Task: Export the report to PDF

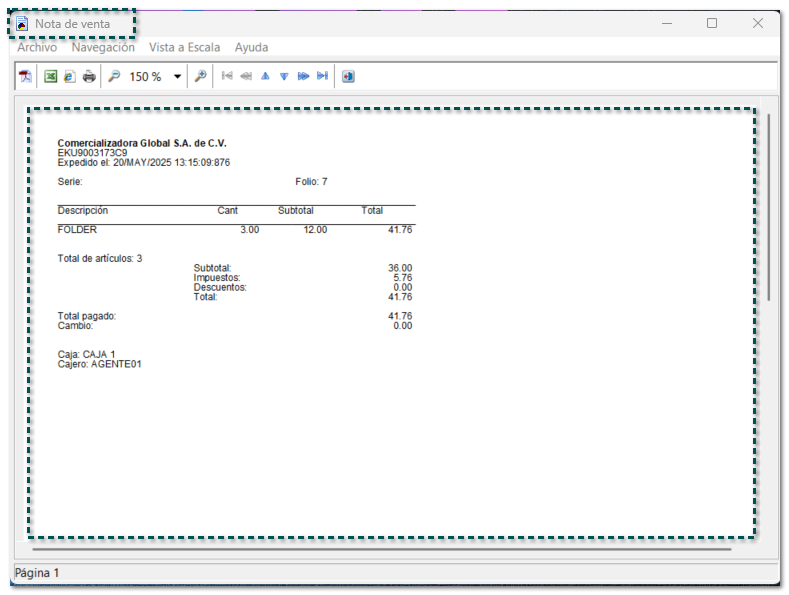Action: tap(26, 76)
